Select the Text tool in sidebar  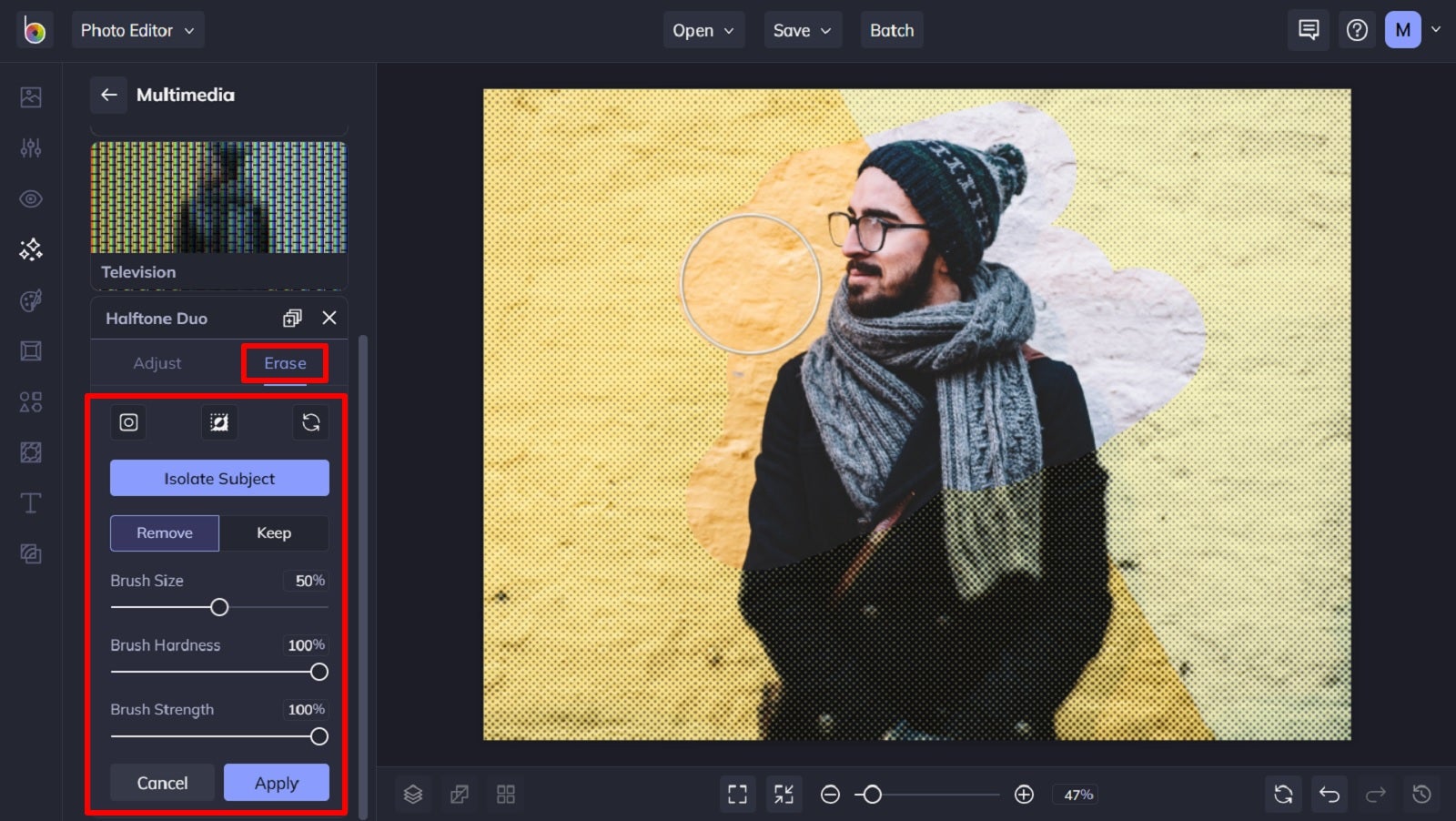pyautogui.click(x=31, y=502)
